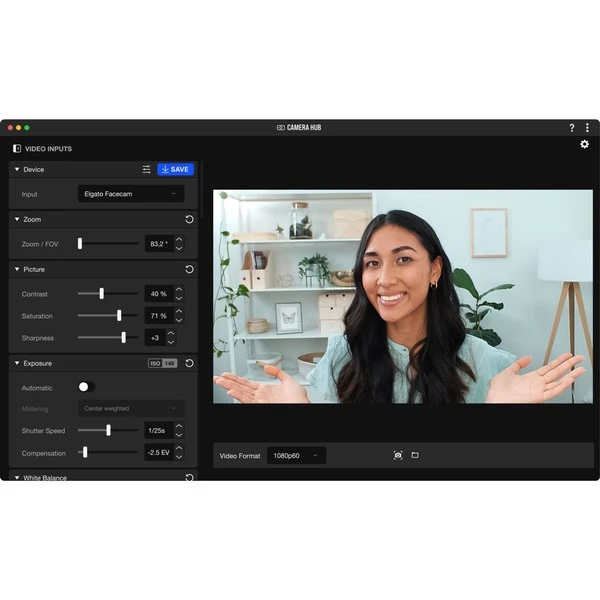Open the Video Format 1080p60 dropdown
Screen dimensions: 600x600
click(296, 456)
